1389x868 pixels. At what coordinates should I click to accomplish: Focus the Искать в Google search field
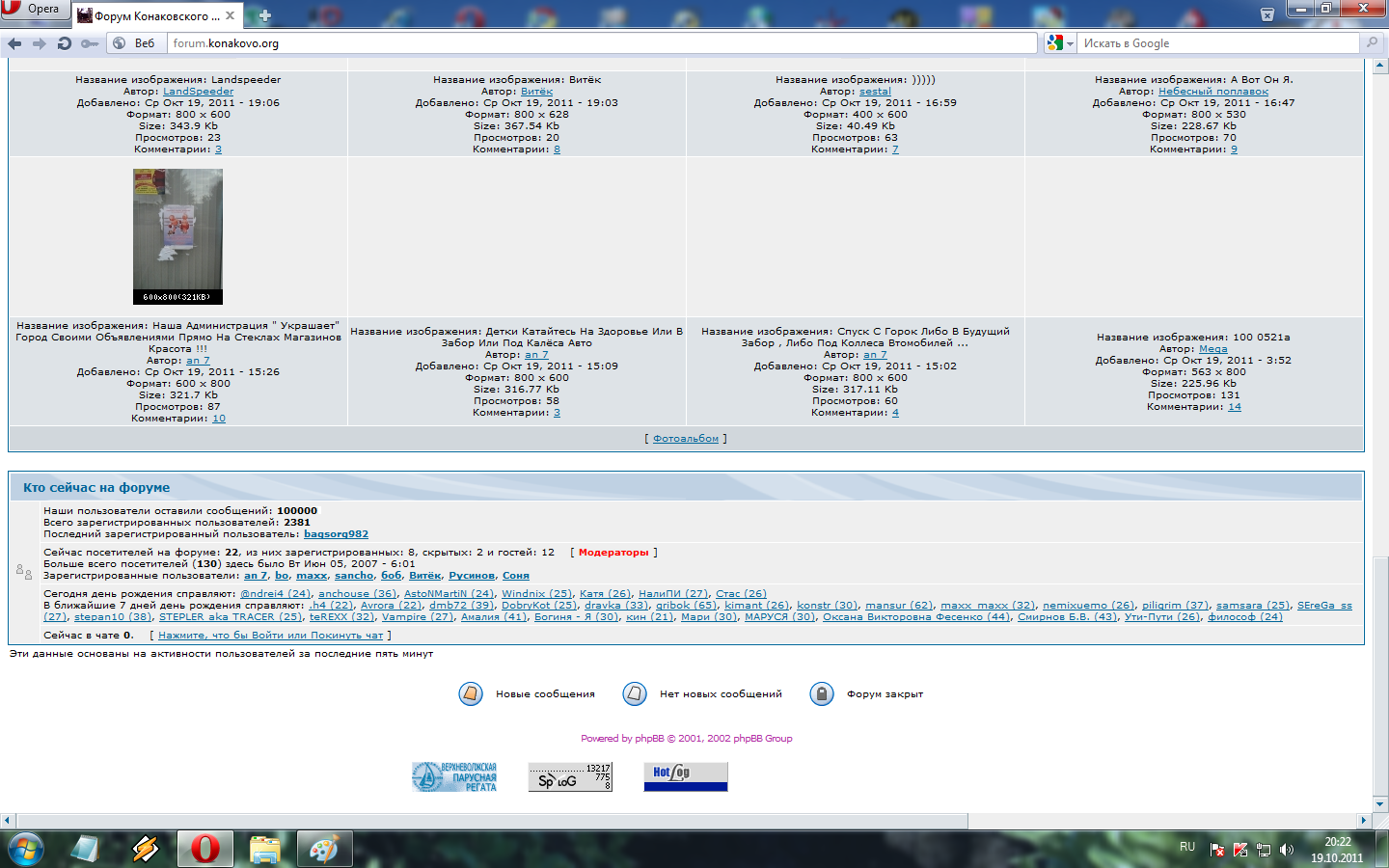1218,43
